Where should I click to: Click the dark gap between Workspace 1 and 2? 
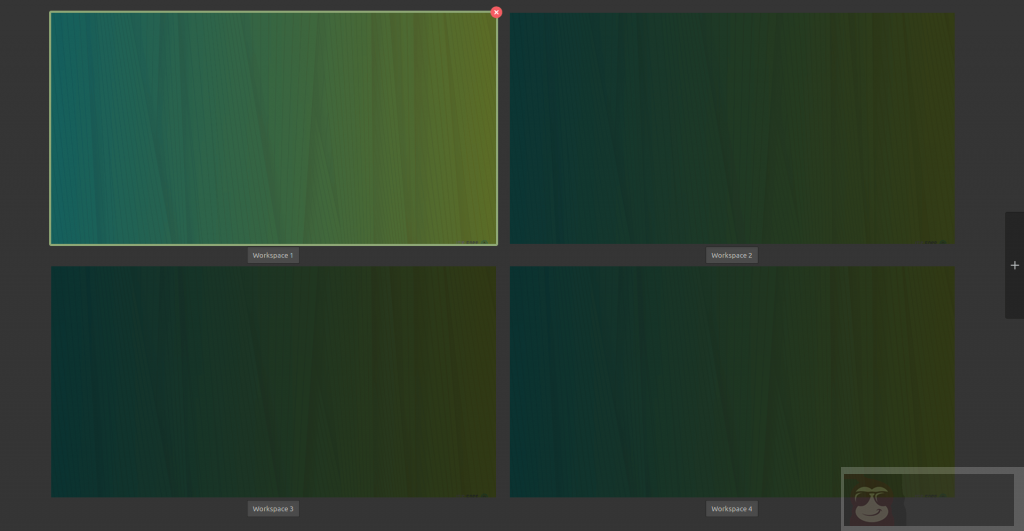(x=504, y=128)
